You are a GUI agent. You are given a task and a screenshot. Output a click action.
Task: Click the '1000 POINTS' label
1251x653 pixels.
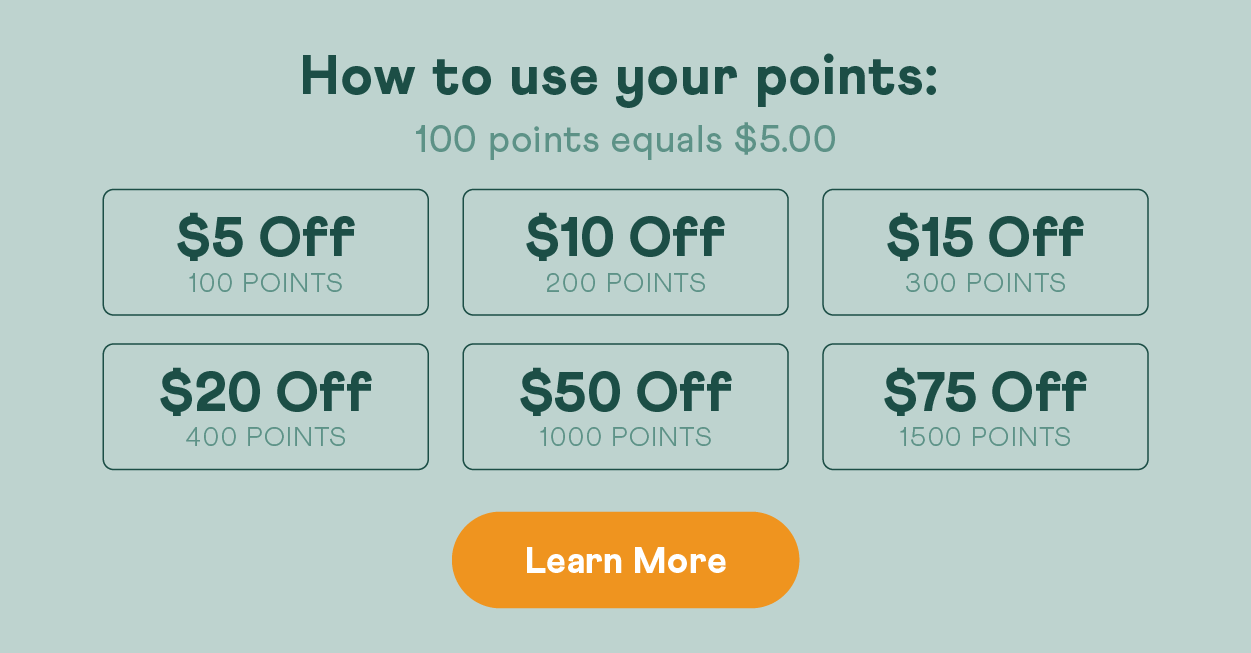click(x=625, y=437)
